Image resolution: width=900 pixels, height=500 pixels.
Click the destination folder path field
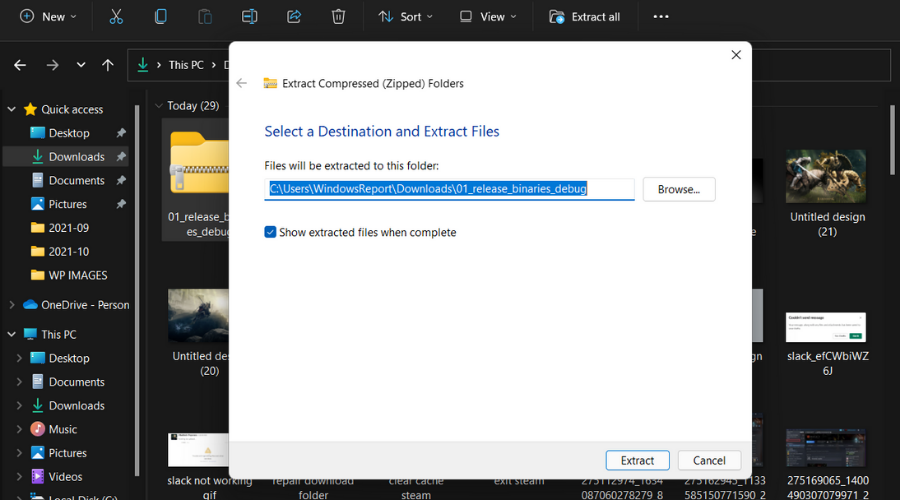(450, 189)
